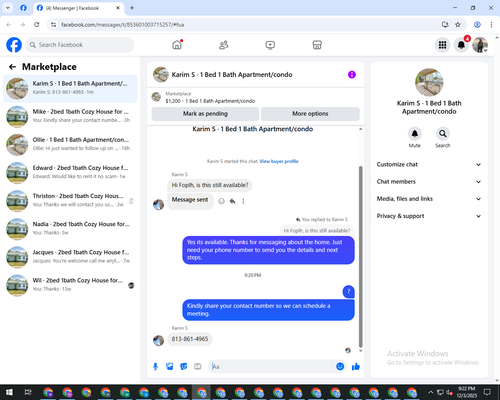Open the Facebook logo home link
Screen dimensions: 500x400
(x=14, y=45)
